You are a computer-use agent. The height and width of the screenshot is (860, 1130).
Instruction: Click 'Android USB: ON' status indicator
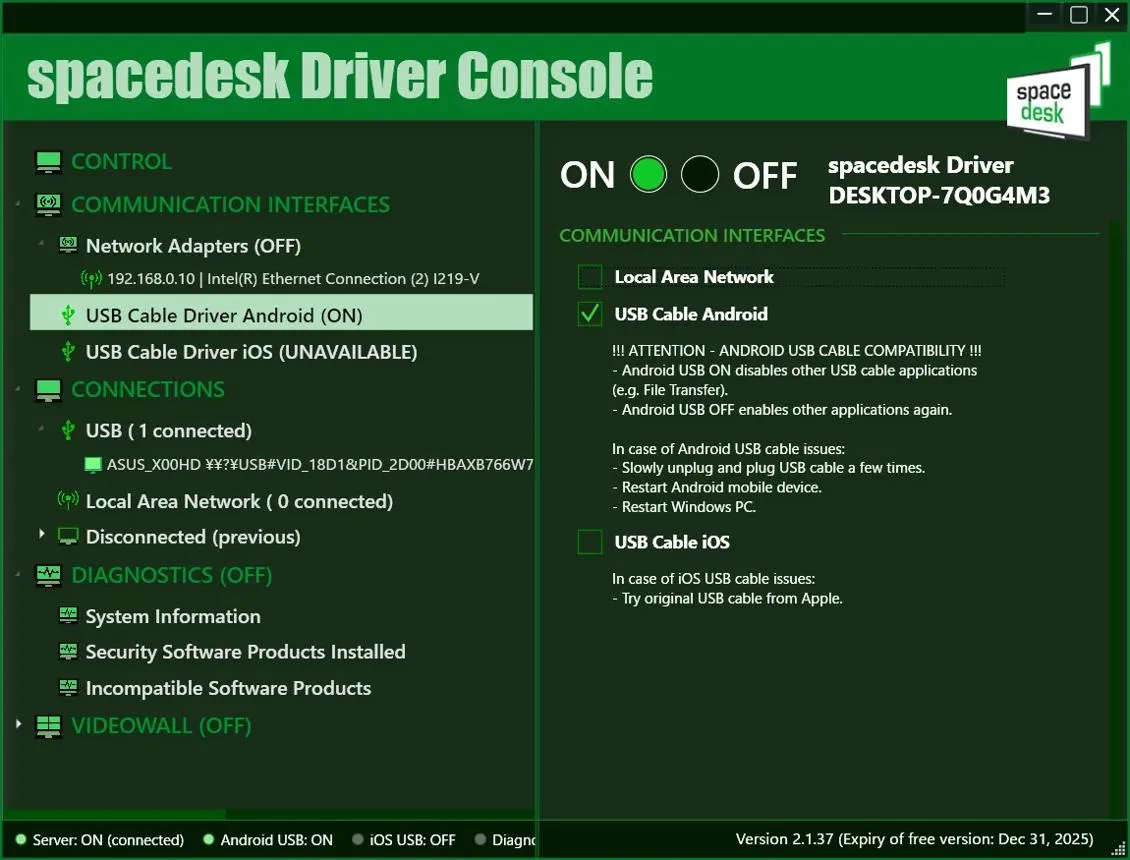(x=268, y=840)
